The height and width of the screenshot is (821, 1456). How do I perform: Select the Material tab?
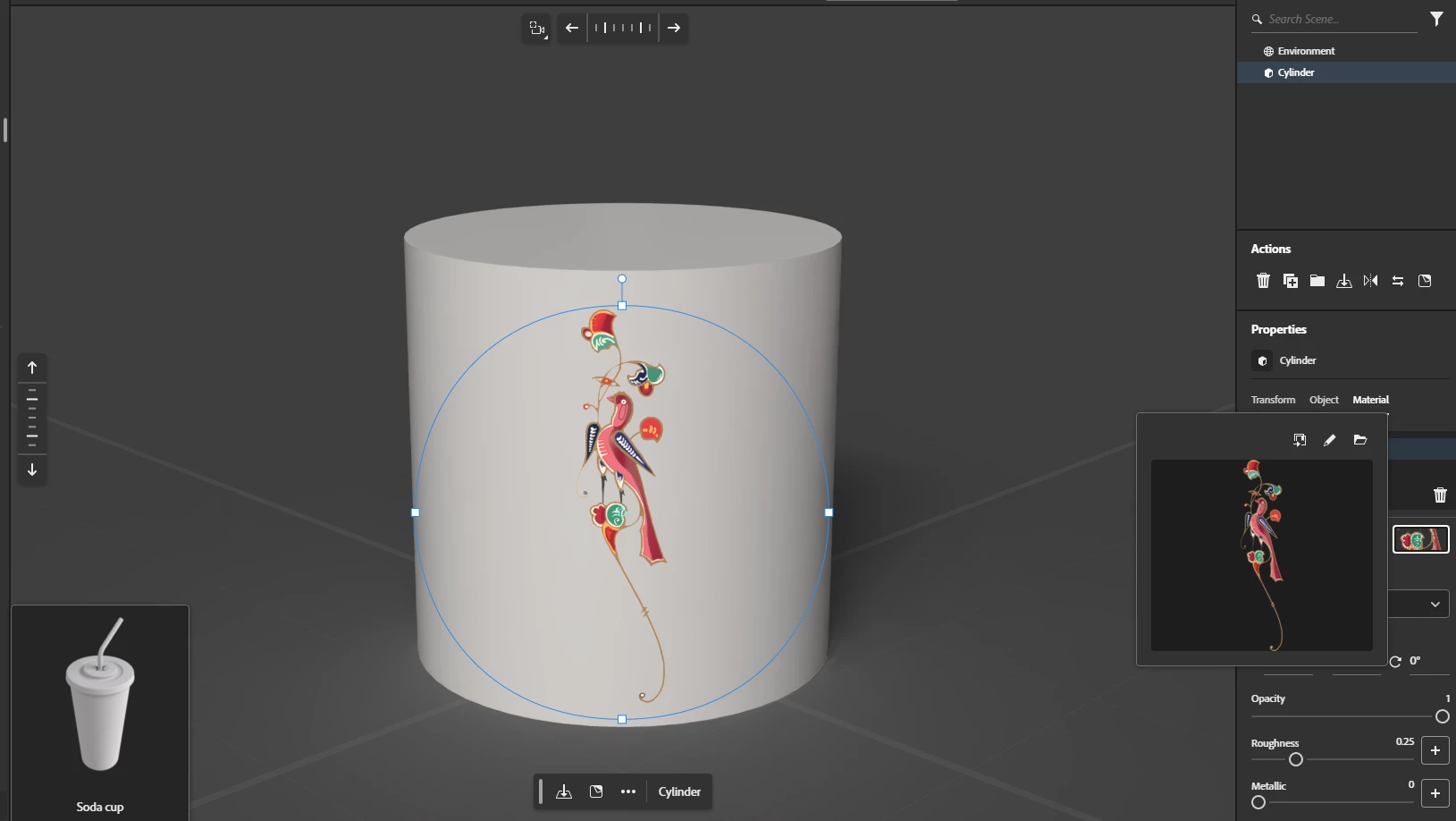point(1370,400)
